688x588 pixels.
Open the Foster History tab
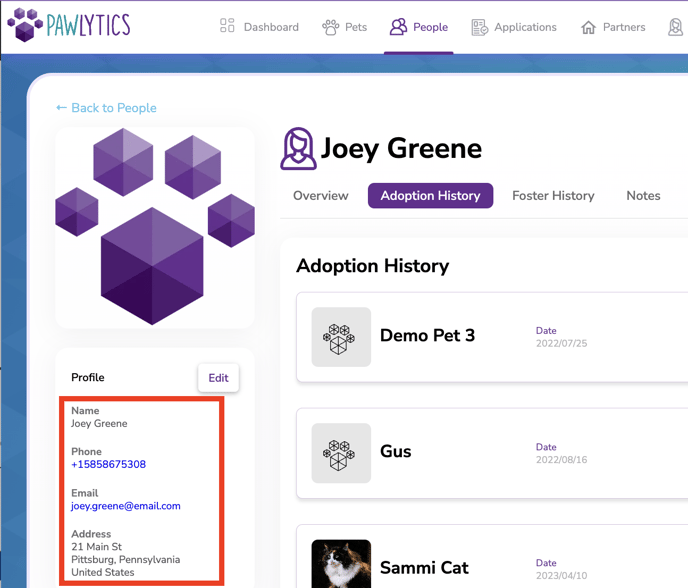coord(553,196)
